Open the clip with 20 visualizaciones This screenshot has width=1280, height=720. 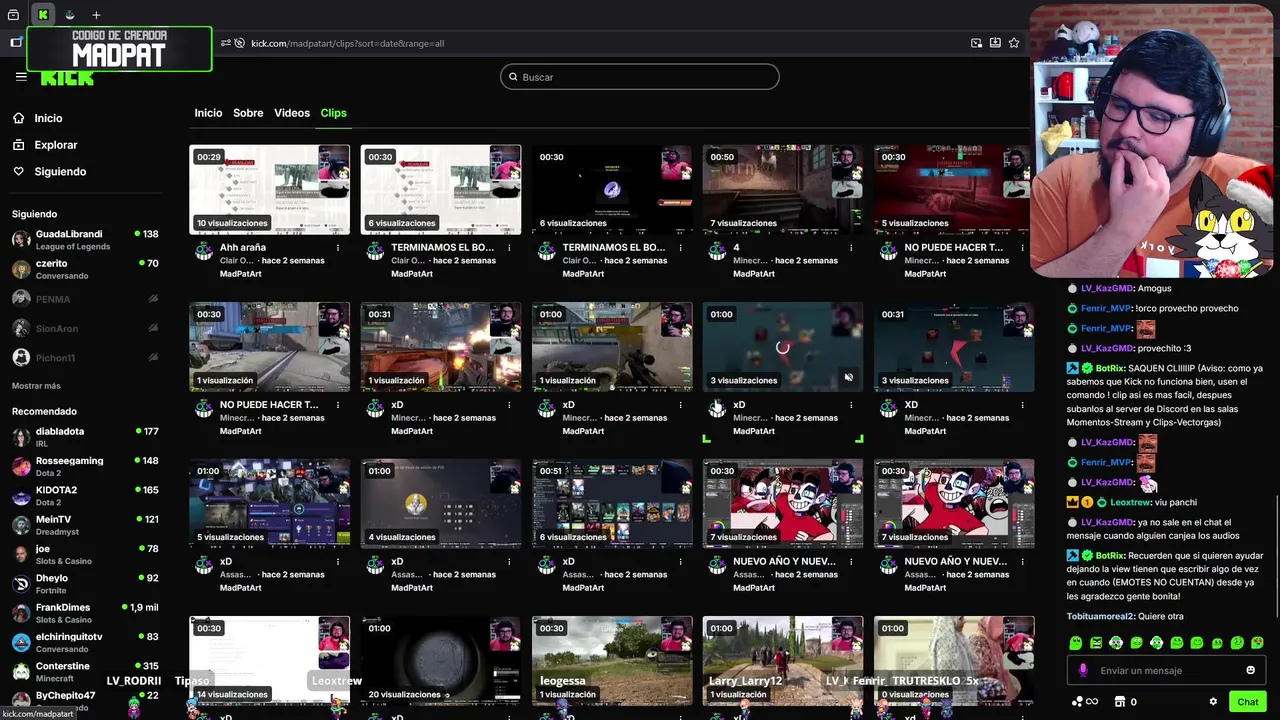(x=441, y=661)
